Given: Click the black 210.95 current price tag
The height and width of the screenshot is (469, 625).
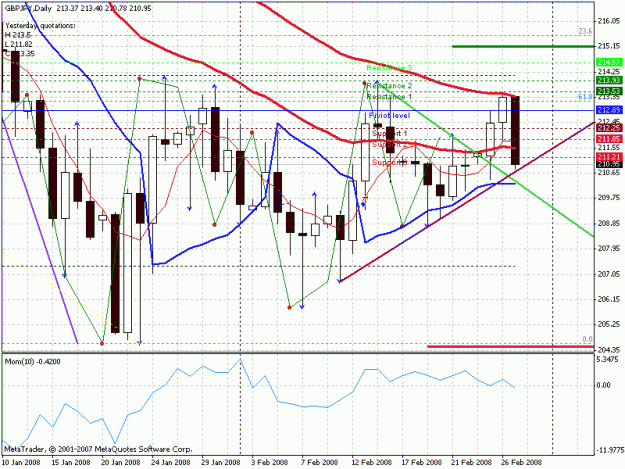Looking at the screenshot, I should 609,164.
